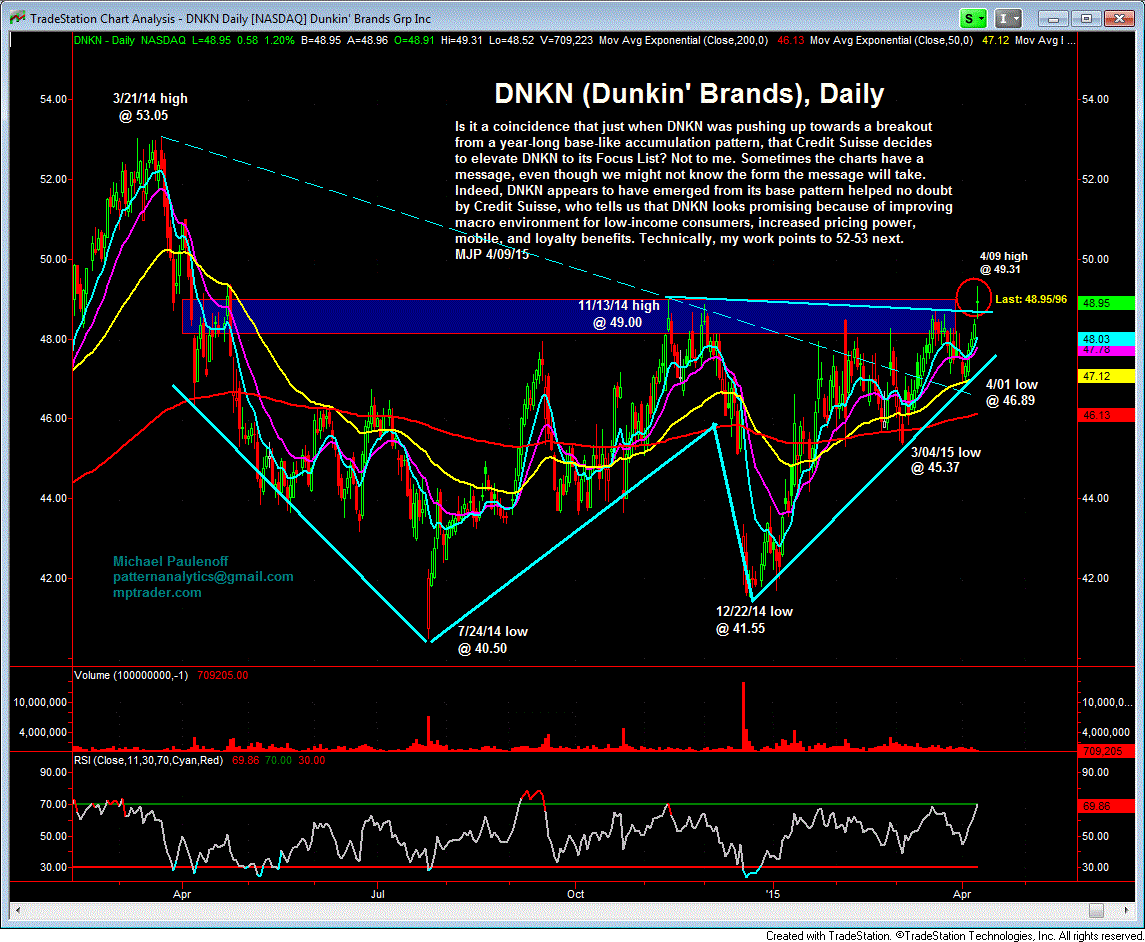Image resolution: width=1145 pixels, height=942 pixels.
Task: Select 'Mov Avg Exponential (Close,50,0)' label
Action: coord(892,40)
